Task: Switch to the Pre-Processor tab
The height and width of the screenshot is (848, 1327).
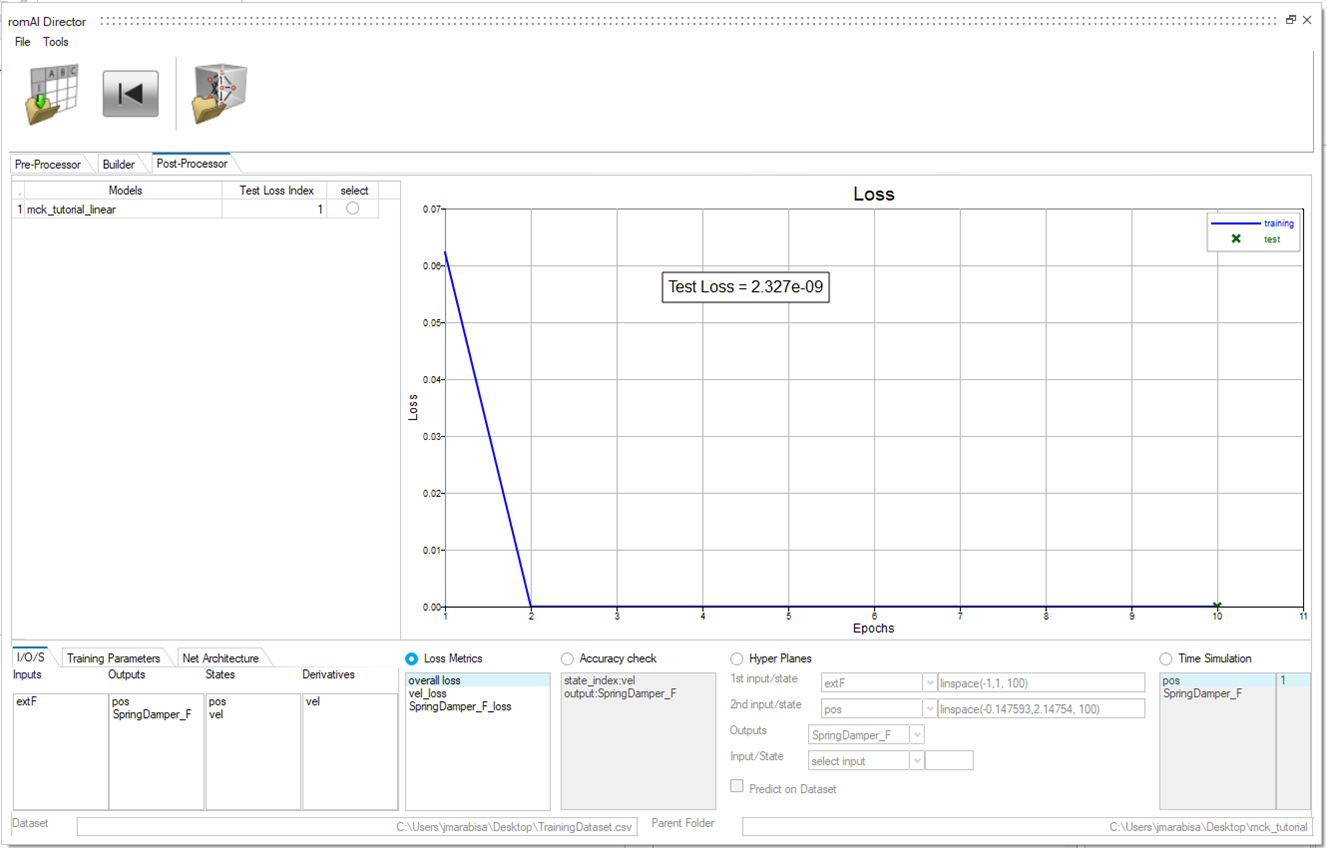Action: 48,164
